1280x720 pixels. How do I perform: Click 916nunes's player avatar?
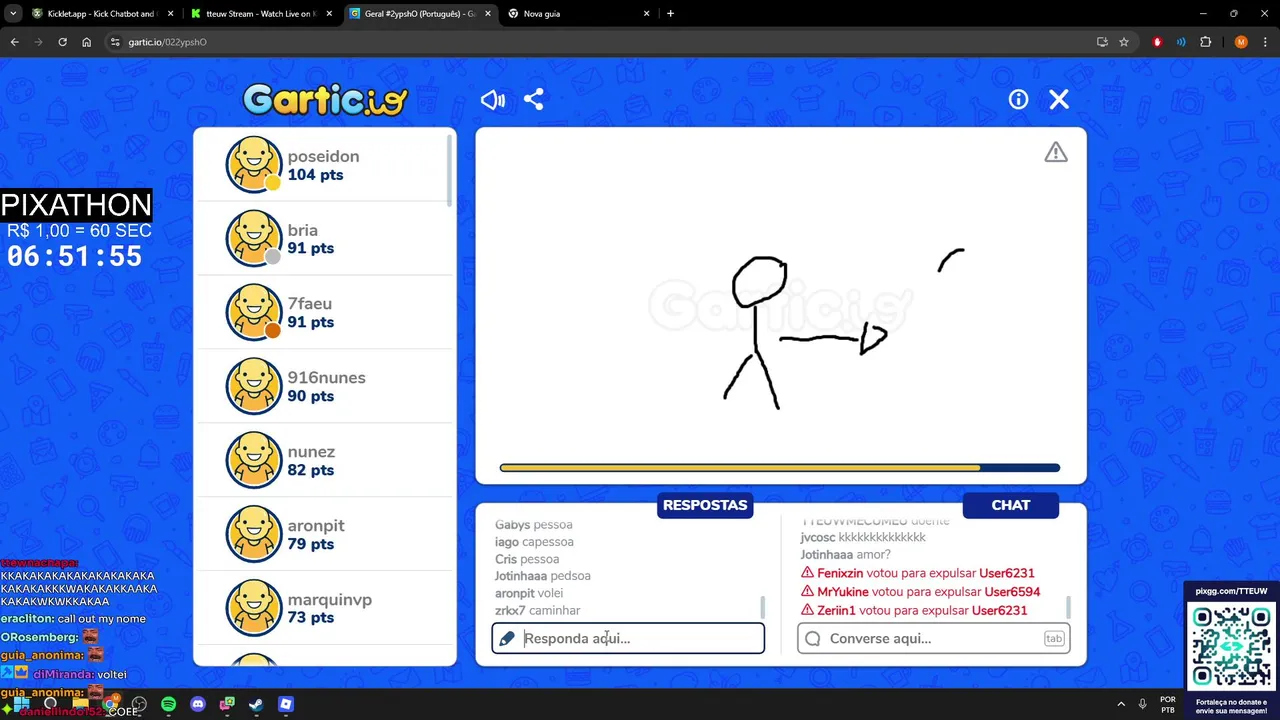pos(254,386)
